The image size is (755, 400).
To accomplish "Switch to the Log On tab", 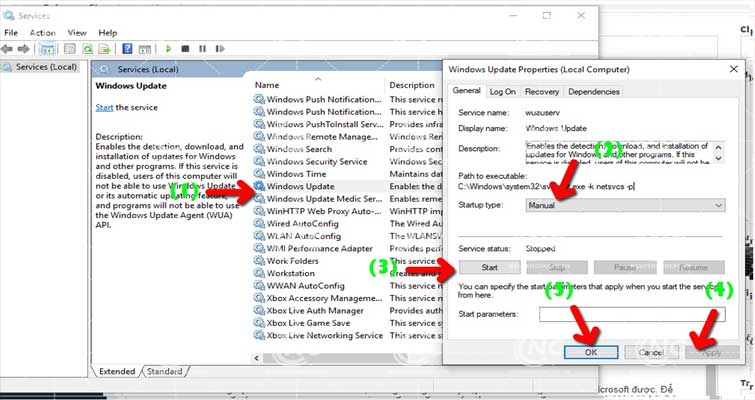I will (502, 91).
